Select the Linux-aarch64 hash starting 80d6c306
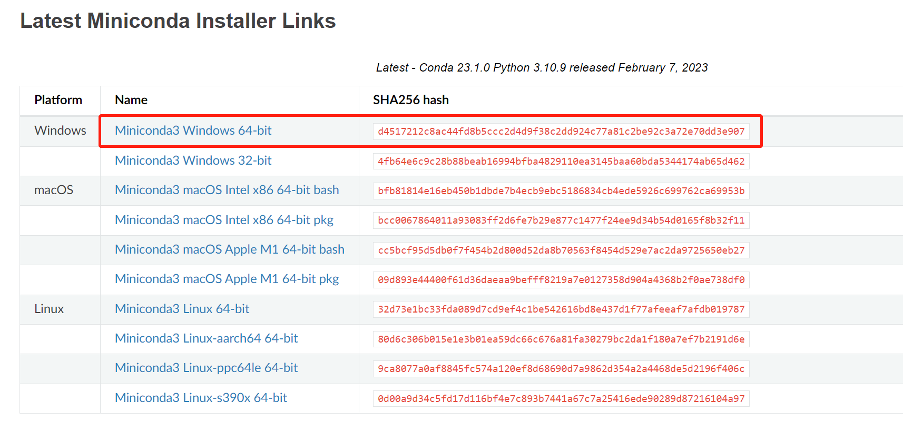Image resolution: width=904 pixels, height=422 pixels. (561, 339)
